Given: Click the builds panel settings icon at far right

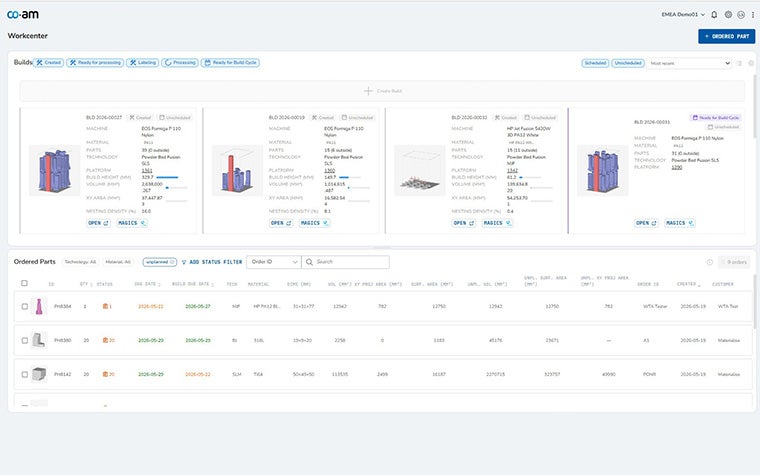Looking at the screenshot, I should (x=751, y=63).
